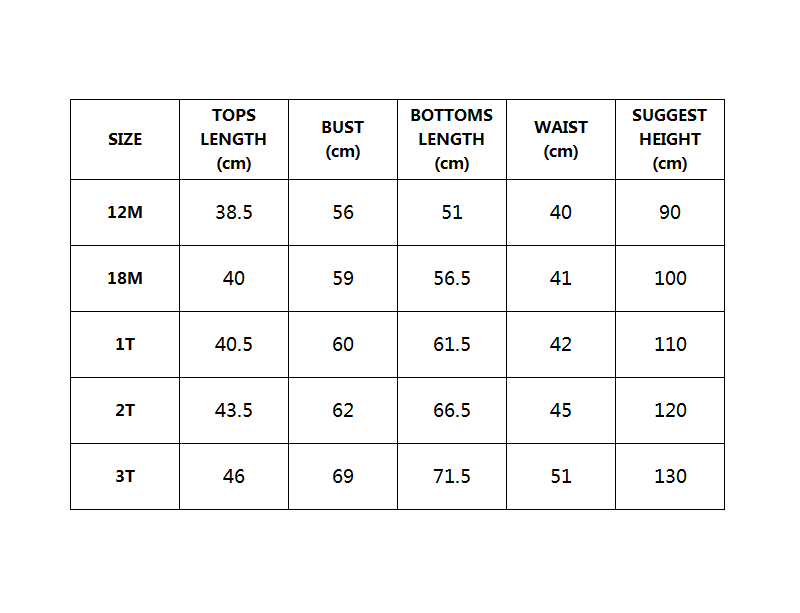This screenshot has height=613, width=800.
Task: Click the waist value 45 cell
Action: [x=561, y=410]
